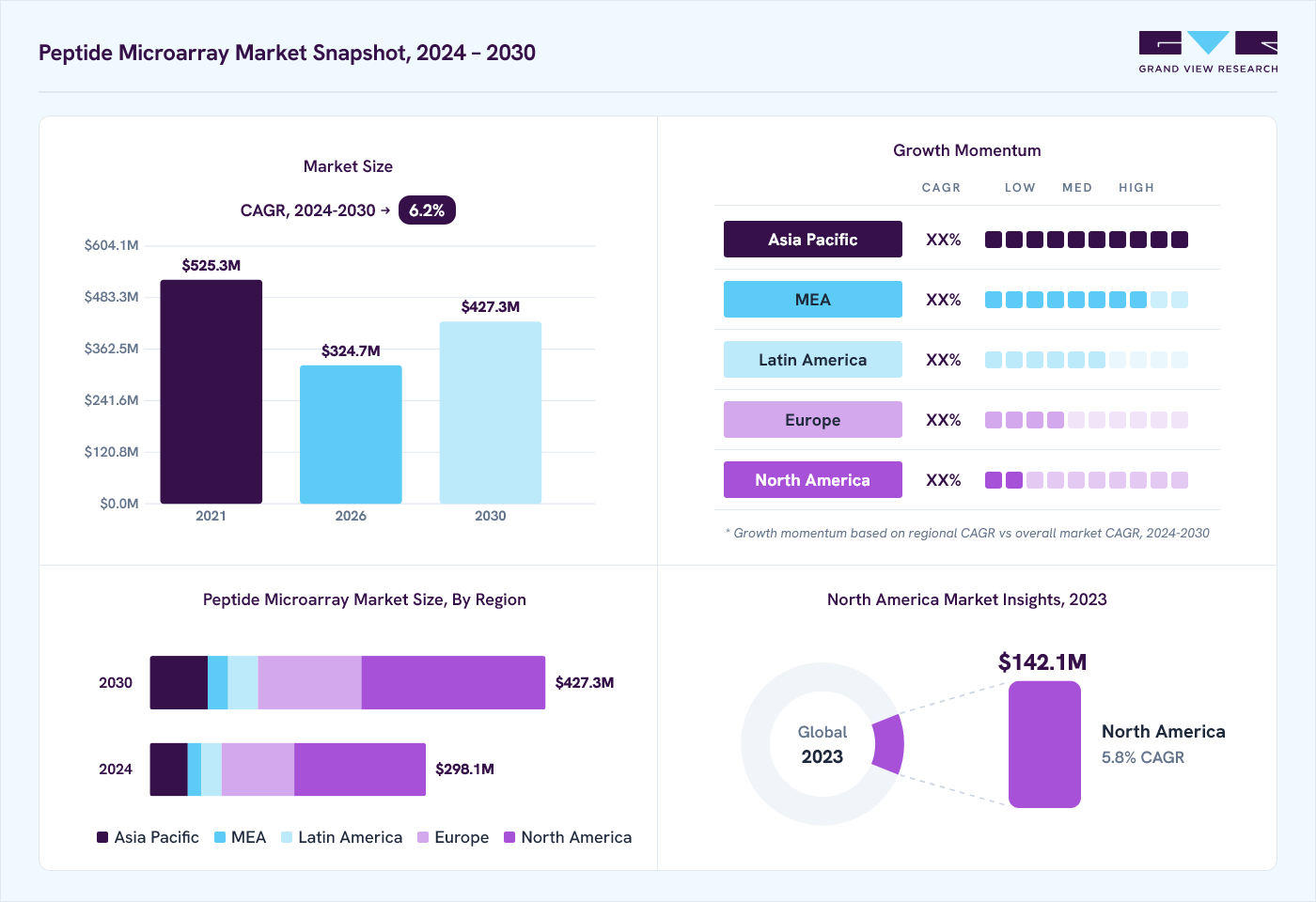Click the Europe XX% value
This screenshot has height=902, width=1316.
(944, 420)
